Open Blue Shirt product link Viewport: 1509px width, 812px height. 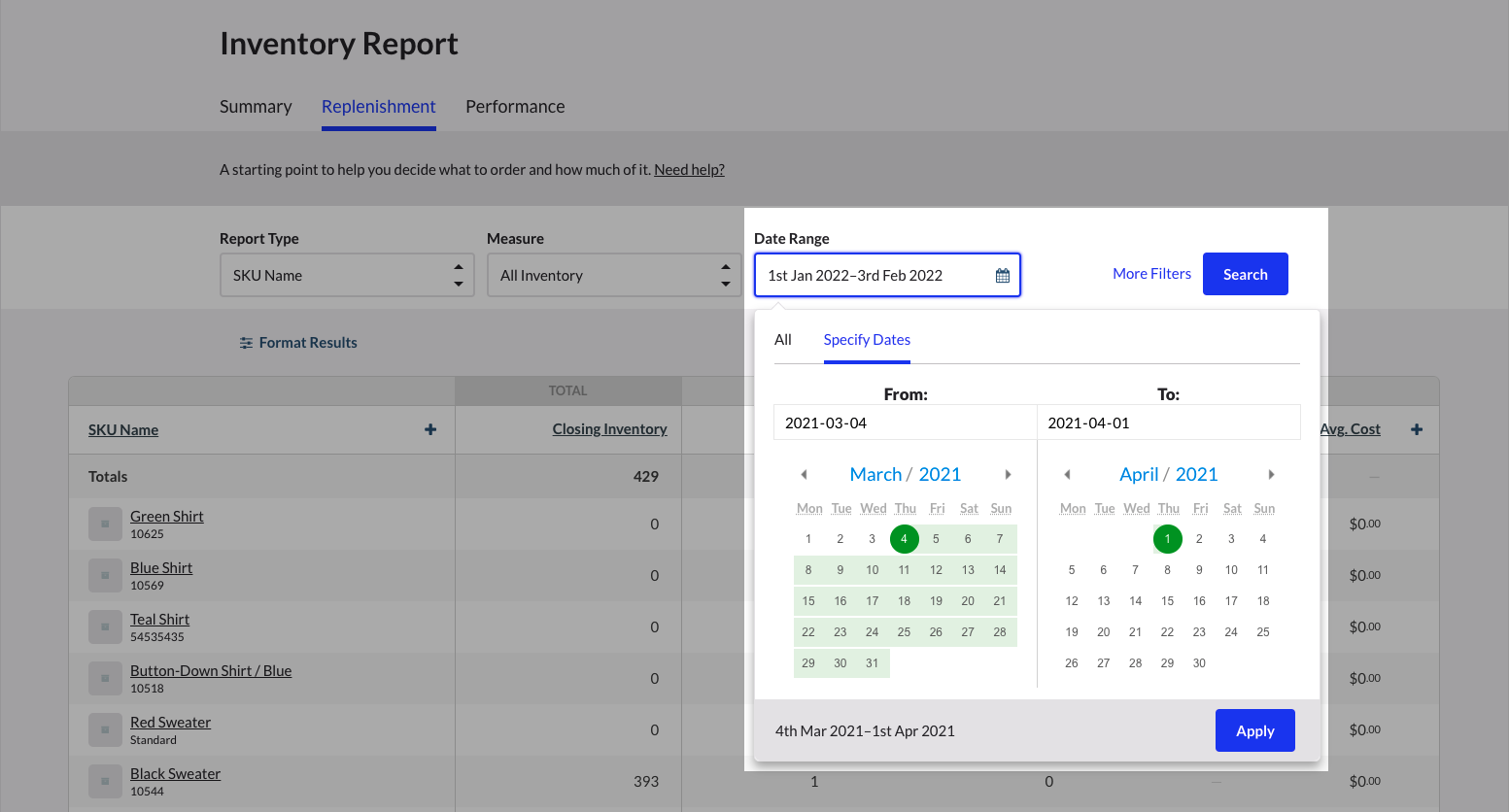[161, 568]
